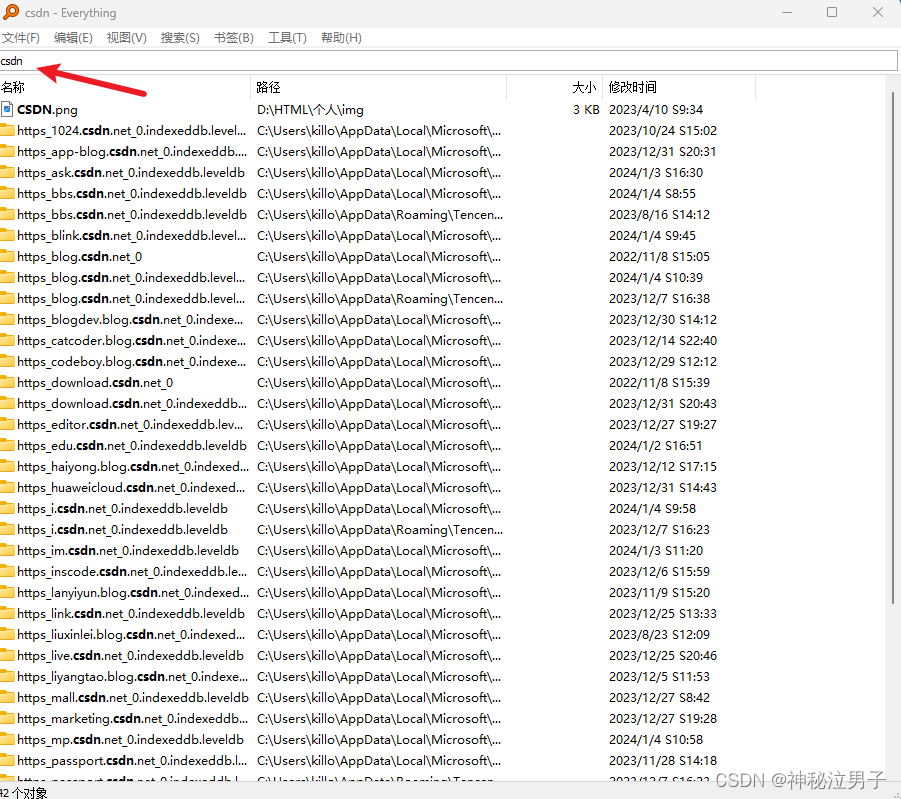The image size is (901, 799).
Task: Click the 3 KB size value
Action: (586, 109)
